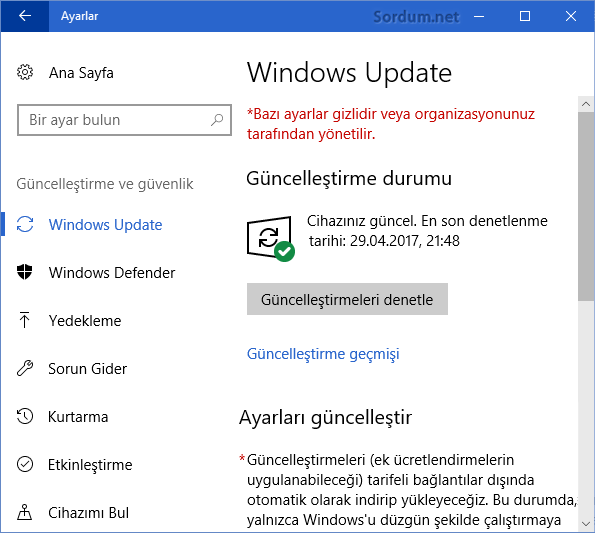595x533 pixels.
Task: Click the Windows Update sync arrows icon in sidebar
Action: coord(25,224)
